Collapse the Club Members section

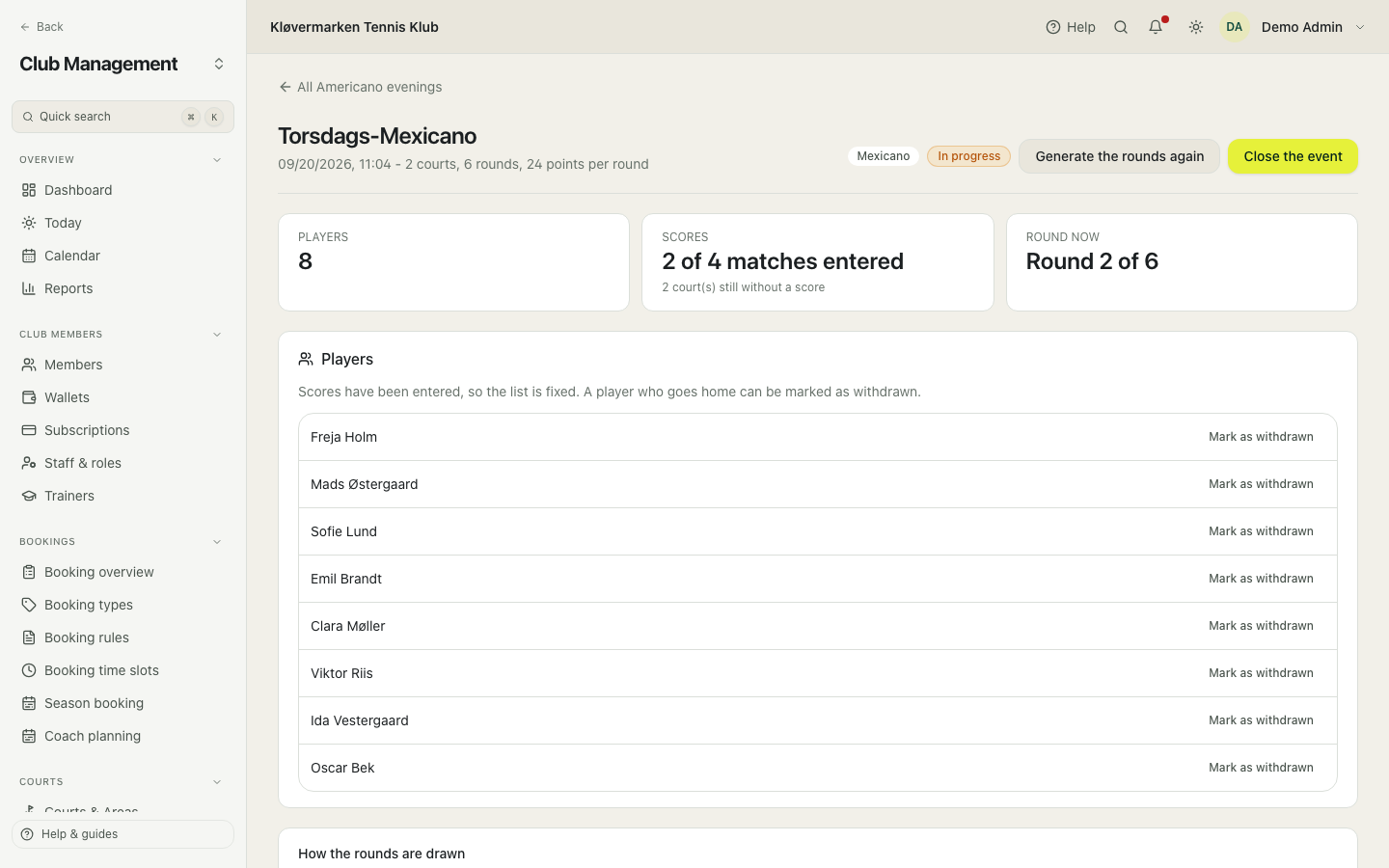(217, 335)
